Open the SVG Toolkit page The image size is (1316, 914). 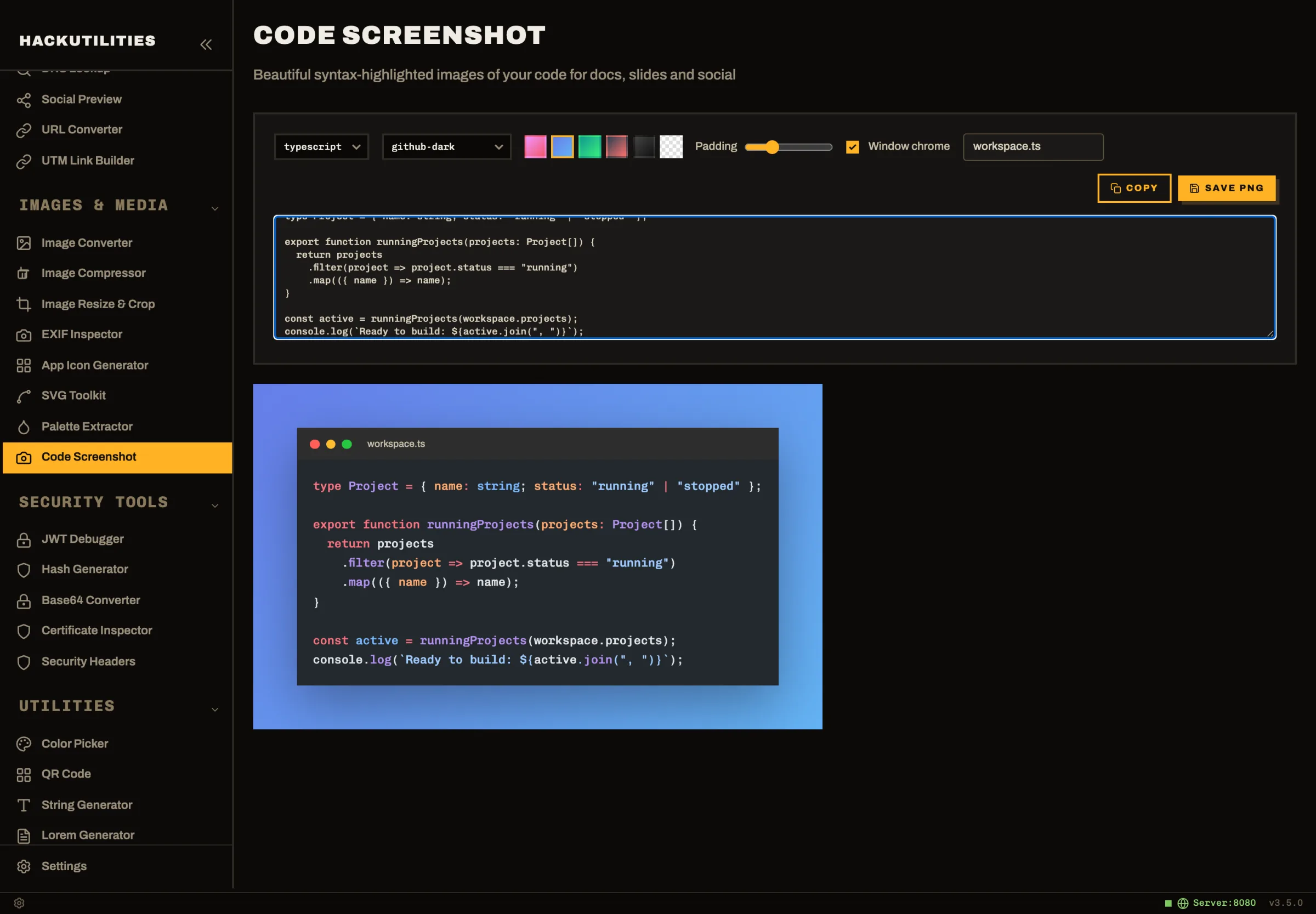pyautogui.click(x=117, y=396)
